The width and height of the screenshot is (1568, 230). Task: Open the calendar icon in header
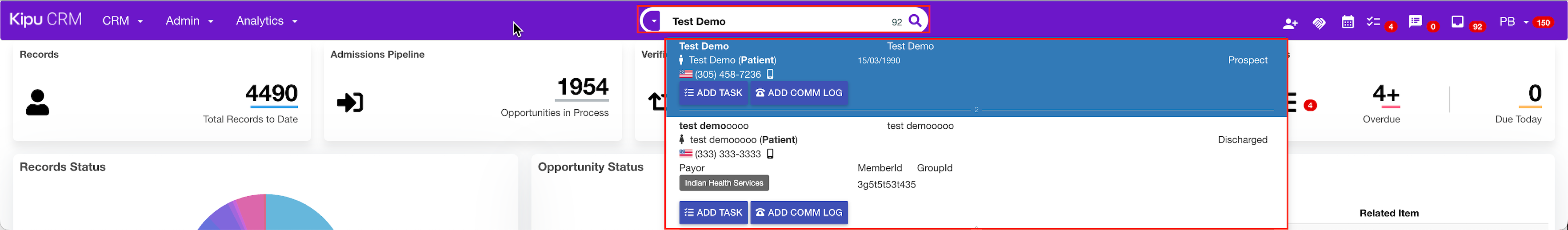click(x=1348, y=22)
